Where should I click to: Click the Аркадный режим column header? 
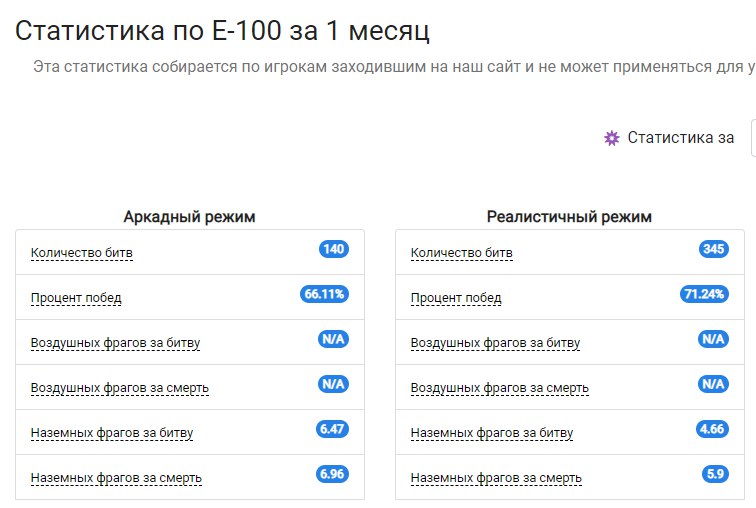pyautogui.click(x=189, y=217)
